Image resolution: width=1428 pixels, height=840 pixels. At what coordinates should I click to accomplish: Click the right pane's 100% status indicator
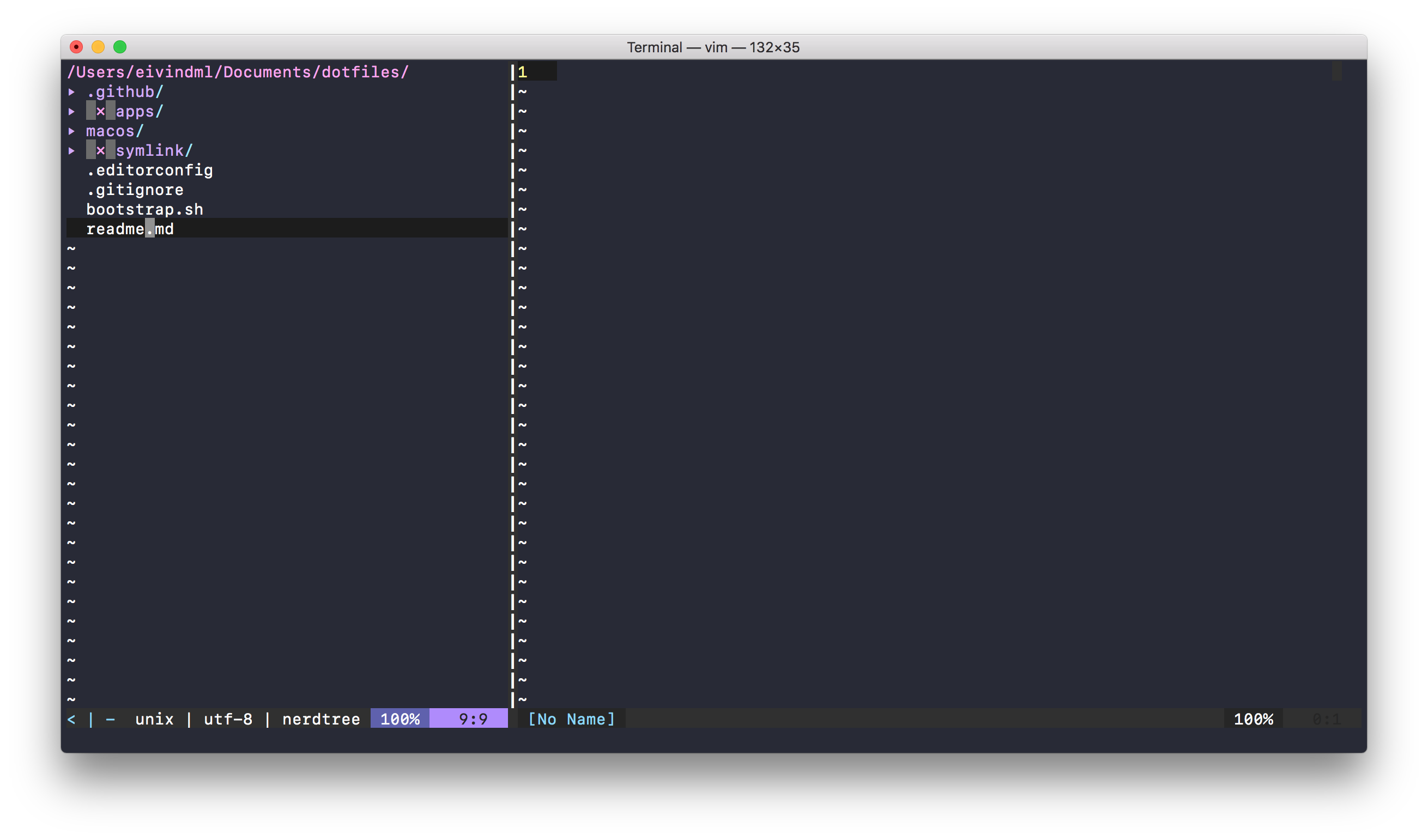(x=1254, y=719)
